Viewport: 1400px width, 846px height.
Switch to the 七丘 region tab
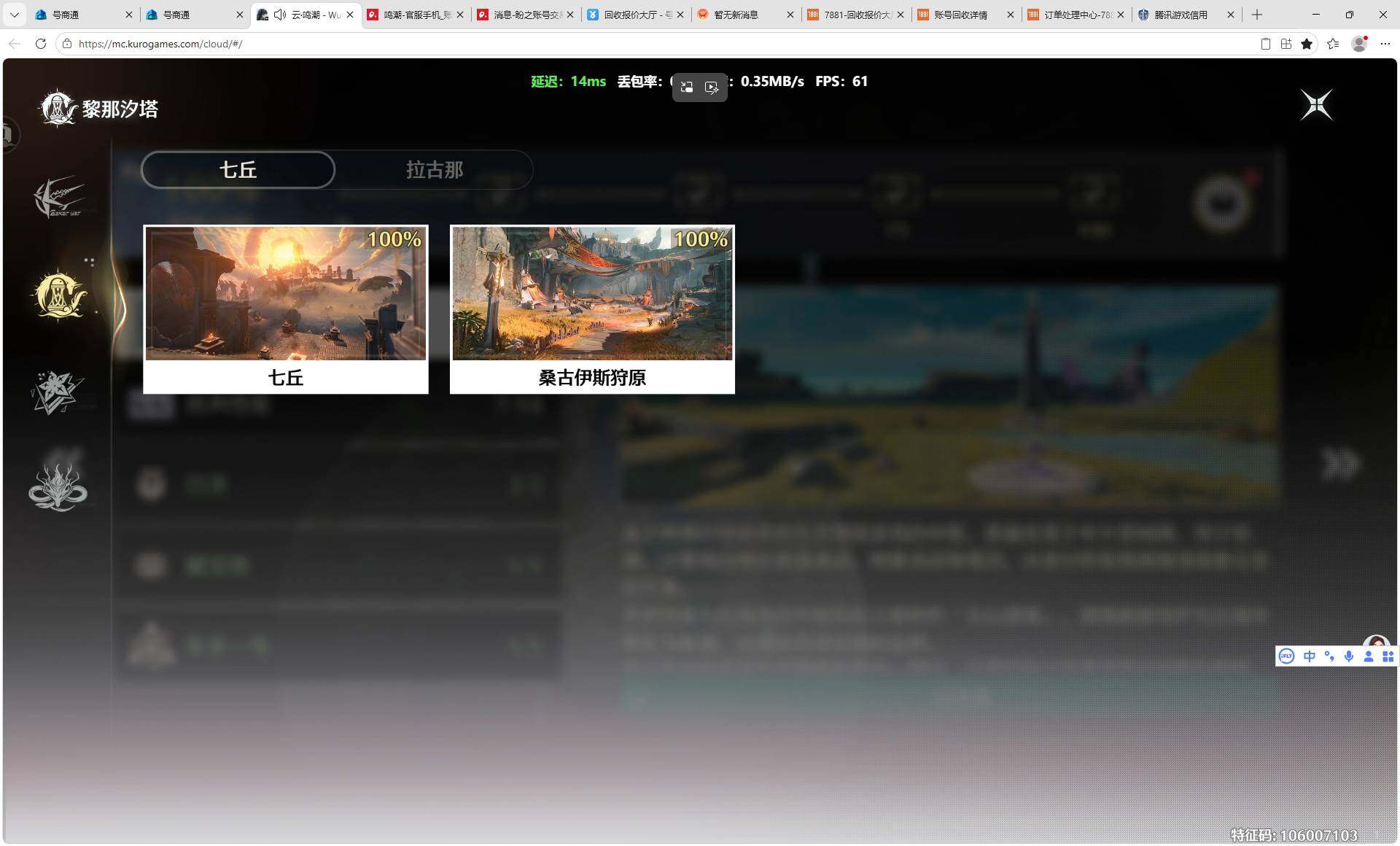(x=238, y=170)
